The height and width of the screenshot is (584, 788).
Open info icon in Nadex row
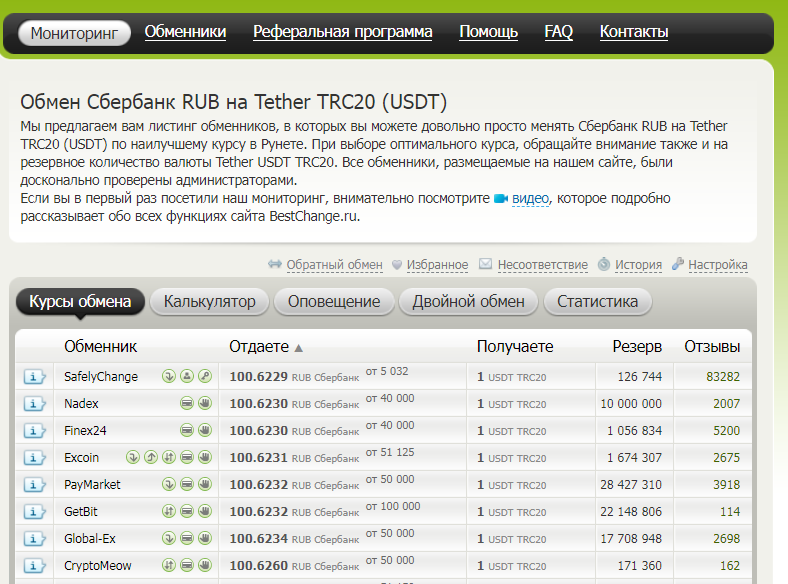(34, 404)
